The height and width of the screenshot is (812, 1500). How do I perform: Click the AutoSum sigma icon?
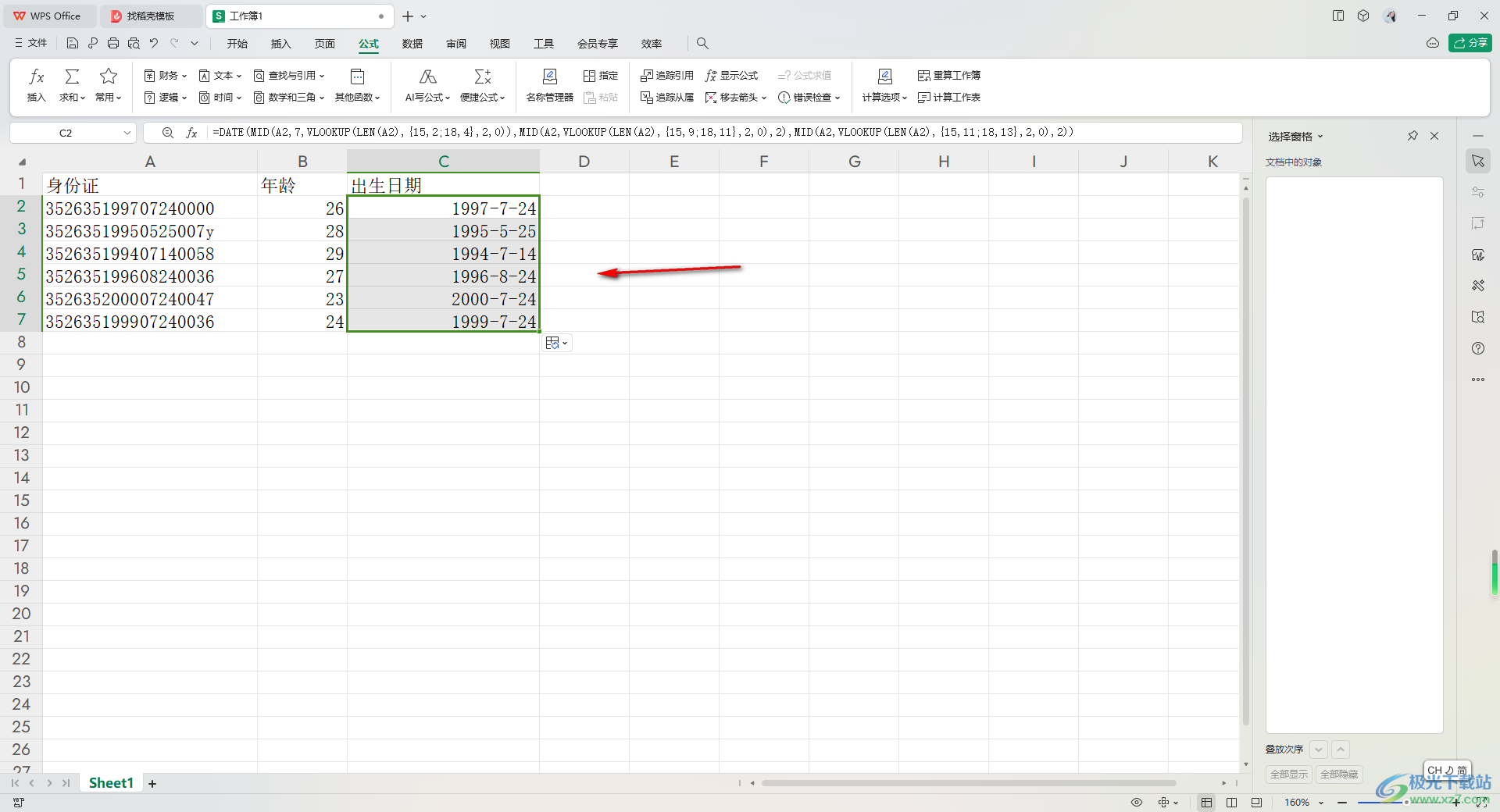click(72, 77)
